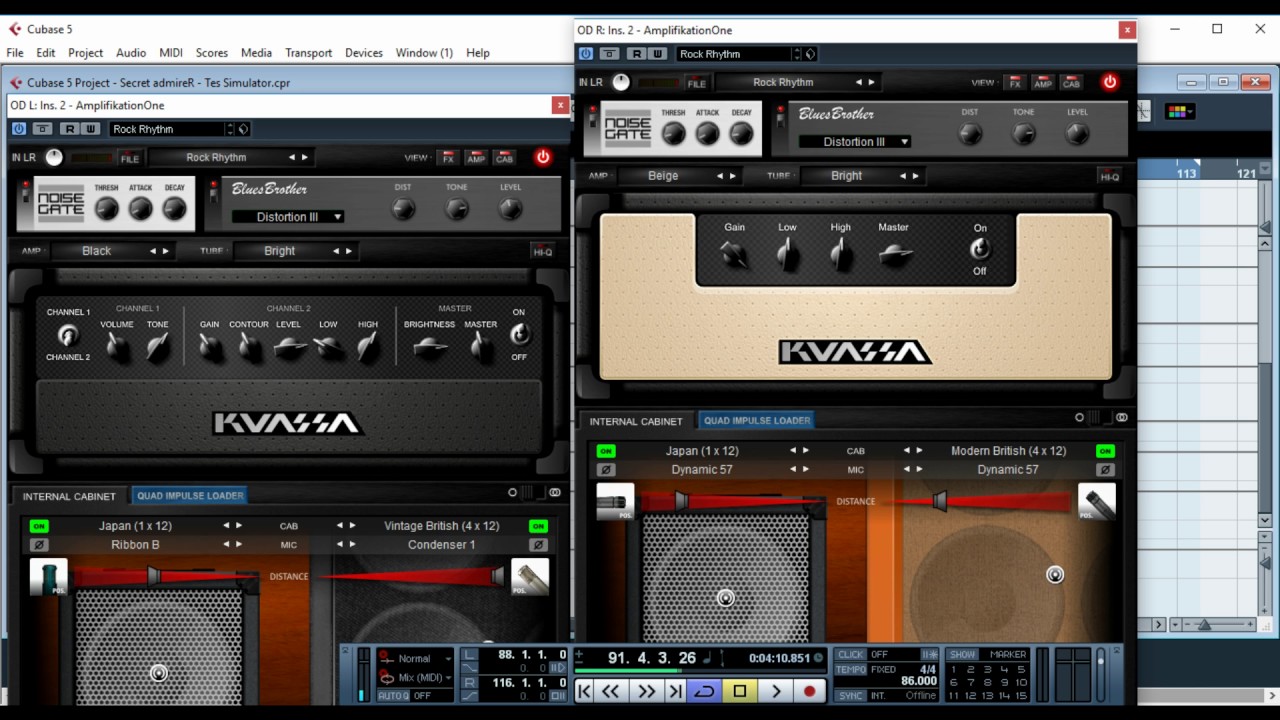Rewind using the transport rewind button
Screen dimensions: 1280x720
pos(610,690)
